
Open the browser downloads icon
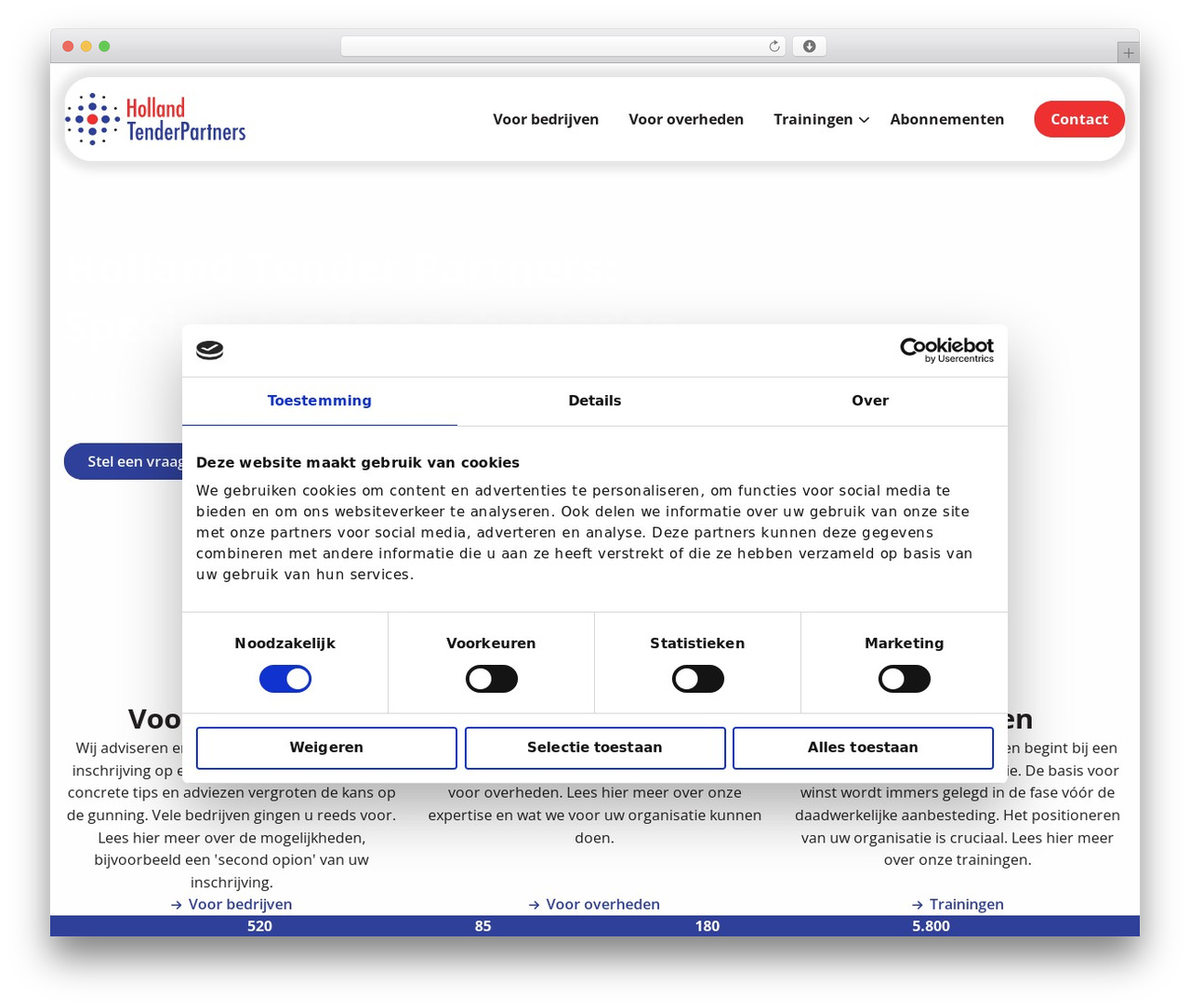point(809,46)
